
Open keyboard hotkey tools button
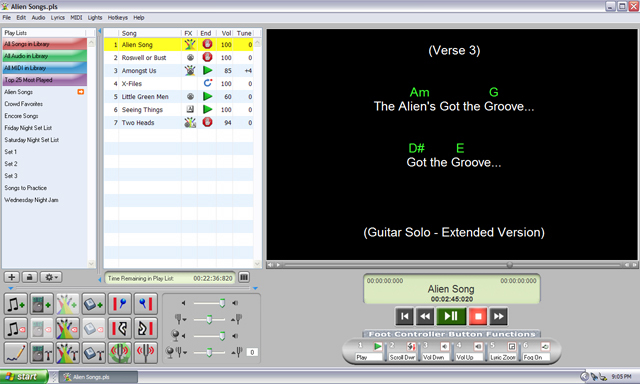(93, 353)
